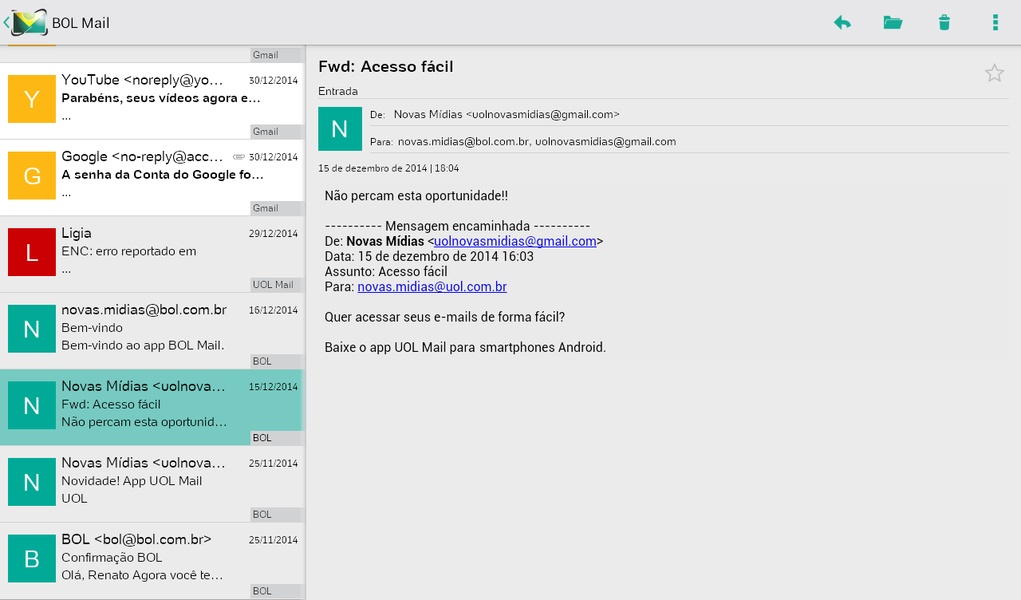Open the three-dot overflow menu
Image resolution: width=1021 pixels, height=600 pixels.
[x=995, y=23]
